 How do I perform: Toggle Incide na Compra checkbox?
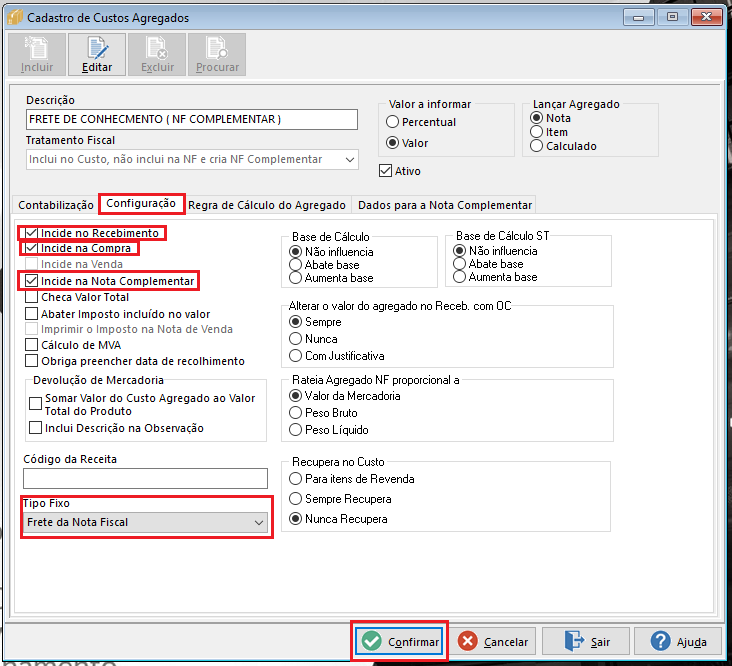tap(78, 248)
